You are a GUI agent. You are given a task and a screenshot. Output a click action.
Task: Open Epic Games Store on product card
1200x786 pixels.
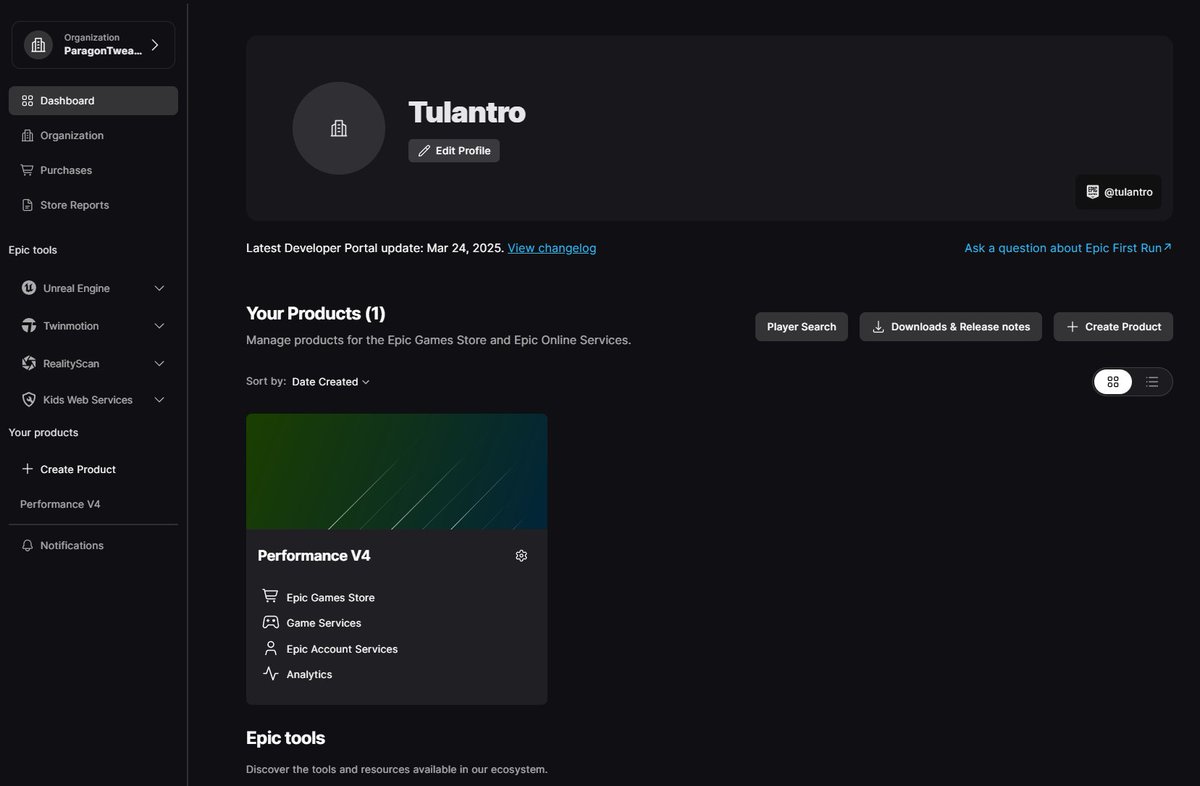click(331, 598)
